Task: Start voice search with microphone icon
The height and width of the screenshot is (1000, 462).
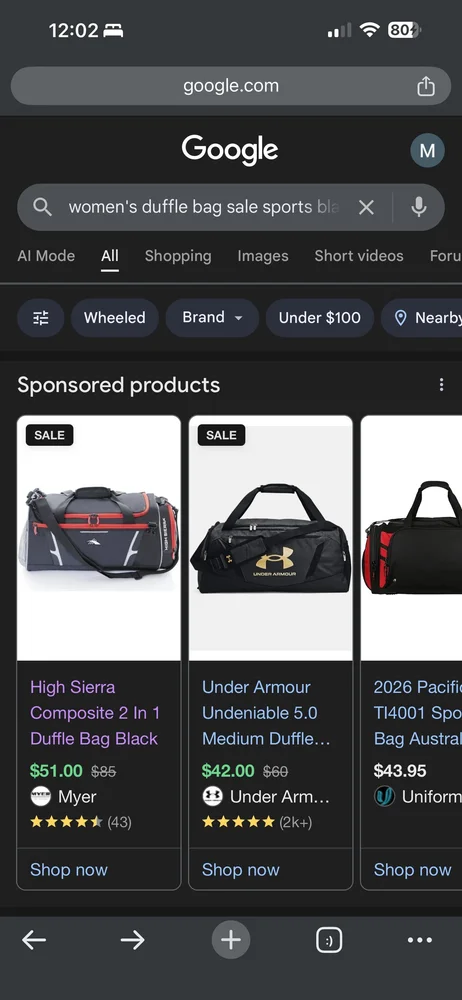Action: (x=419, y=207)
